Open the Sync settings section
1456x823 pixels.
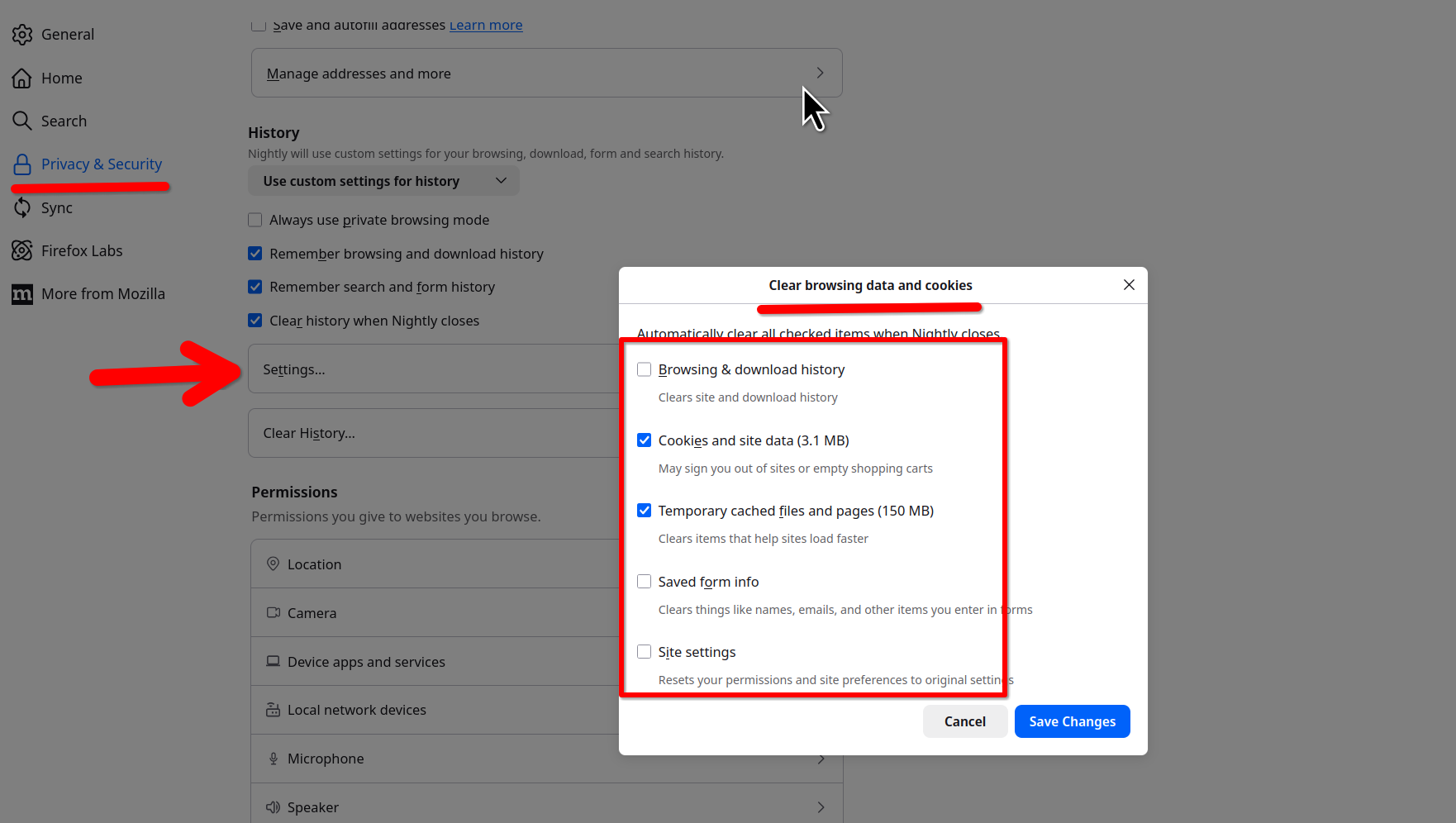57,207
